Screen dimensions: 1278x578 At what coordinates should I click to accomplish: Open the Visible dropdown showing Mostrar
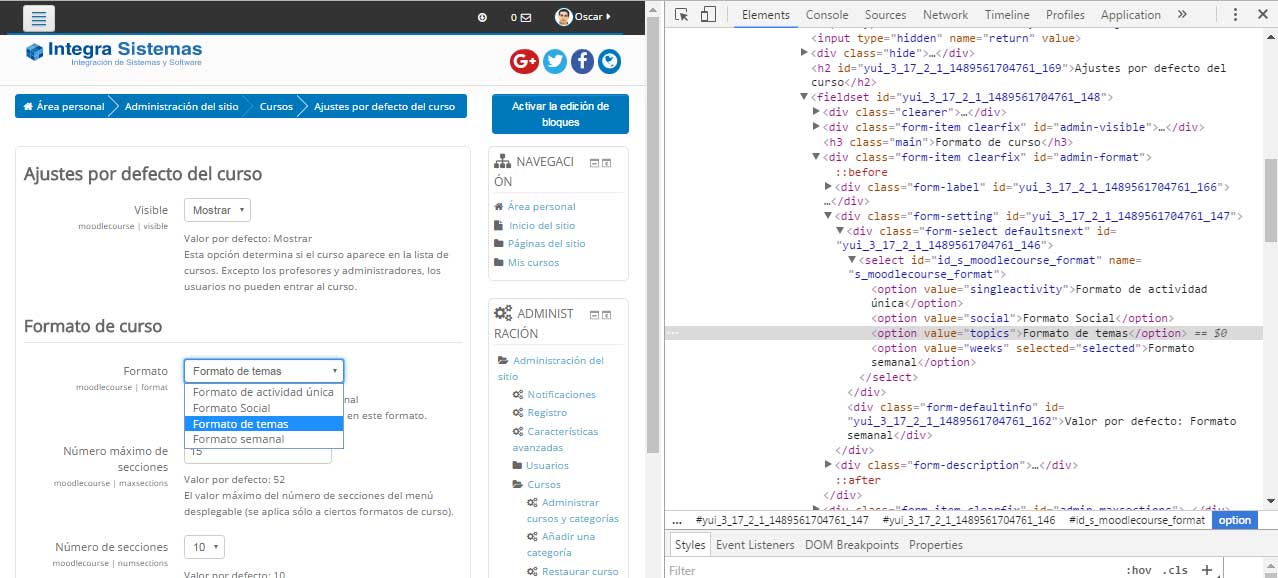coord(217,210)
